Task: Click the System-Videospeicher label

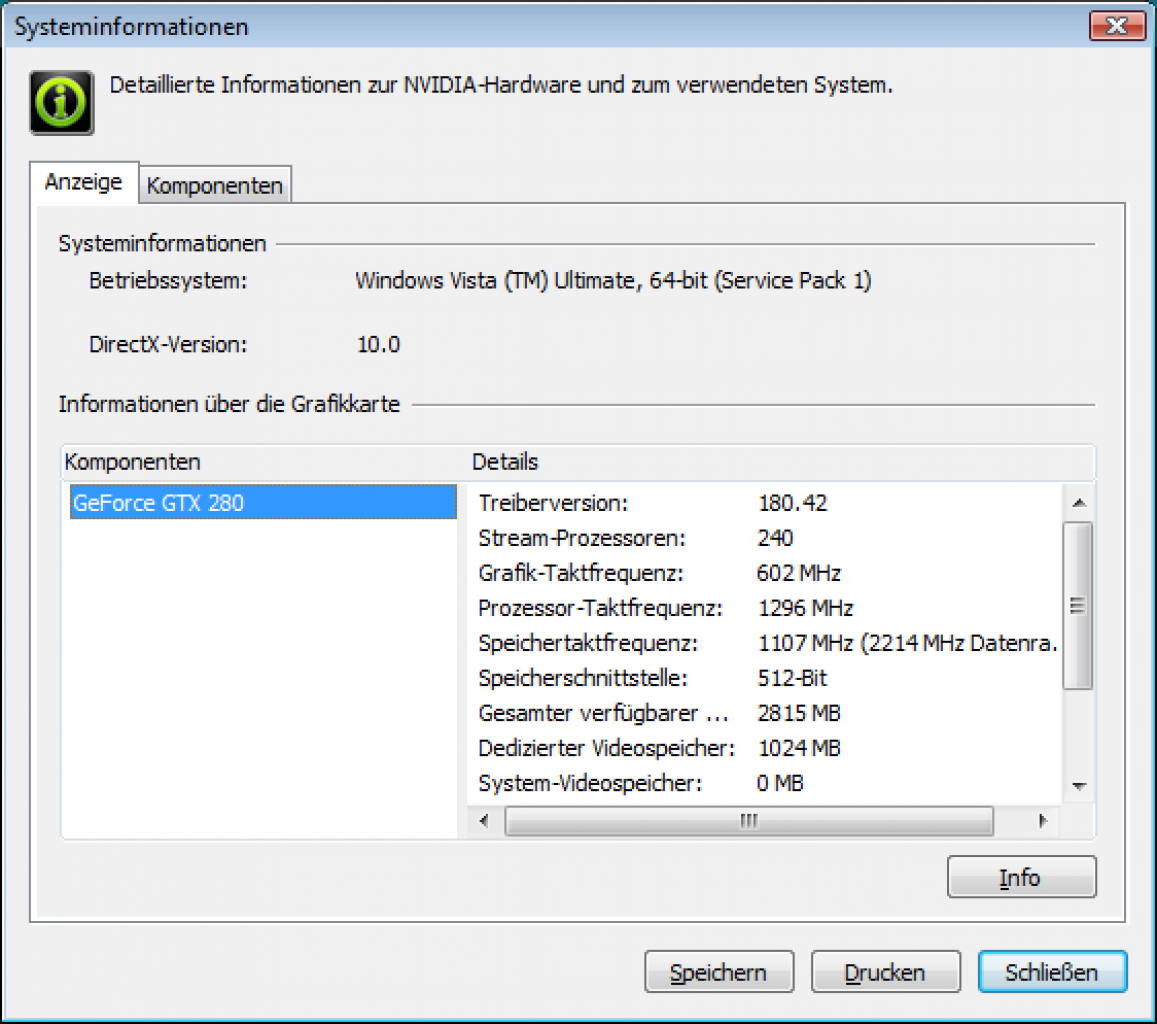Action: [590, 783]
